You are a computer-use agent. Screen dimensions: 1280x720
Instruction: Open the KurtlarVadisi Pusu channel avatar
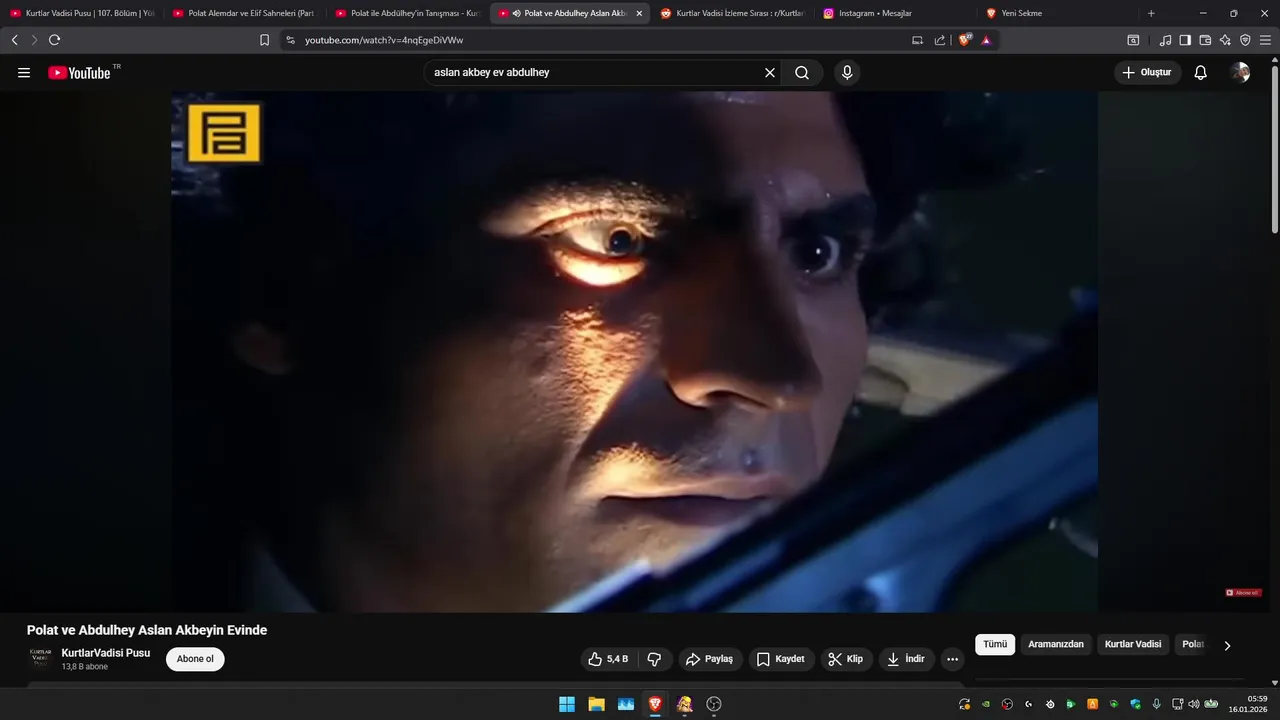pos(40,659)
